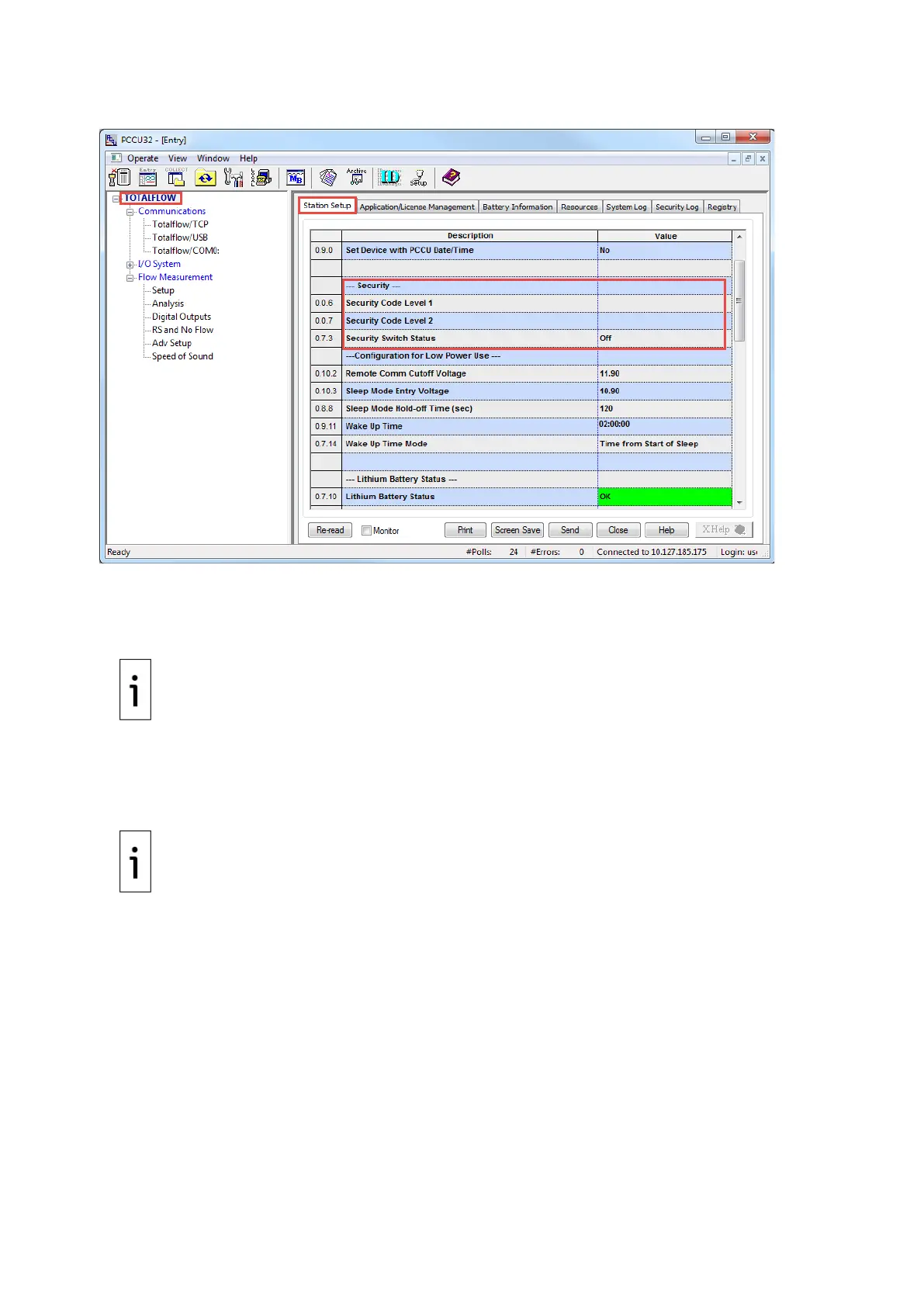Collapse the TOTALFLOW tree root node
The image size is (924, 1307).
coord(116,199)
